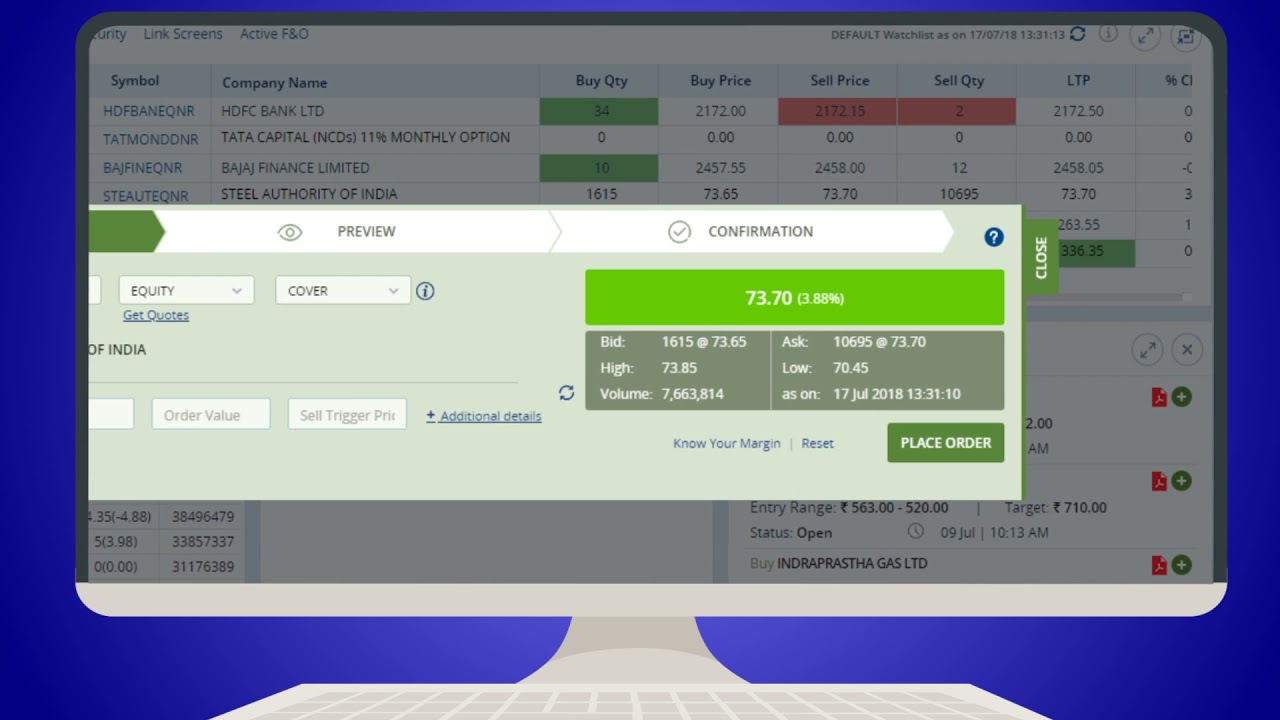Click volume value 38496479 in lower table
Viewport: 1280px width, 720px height.
(203, 517)
